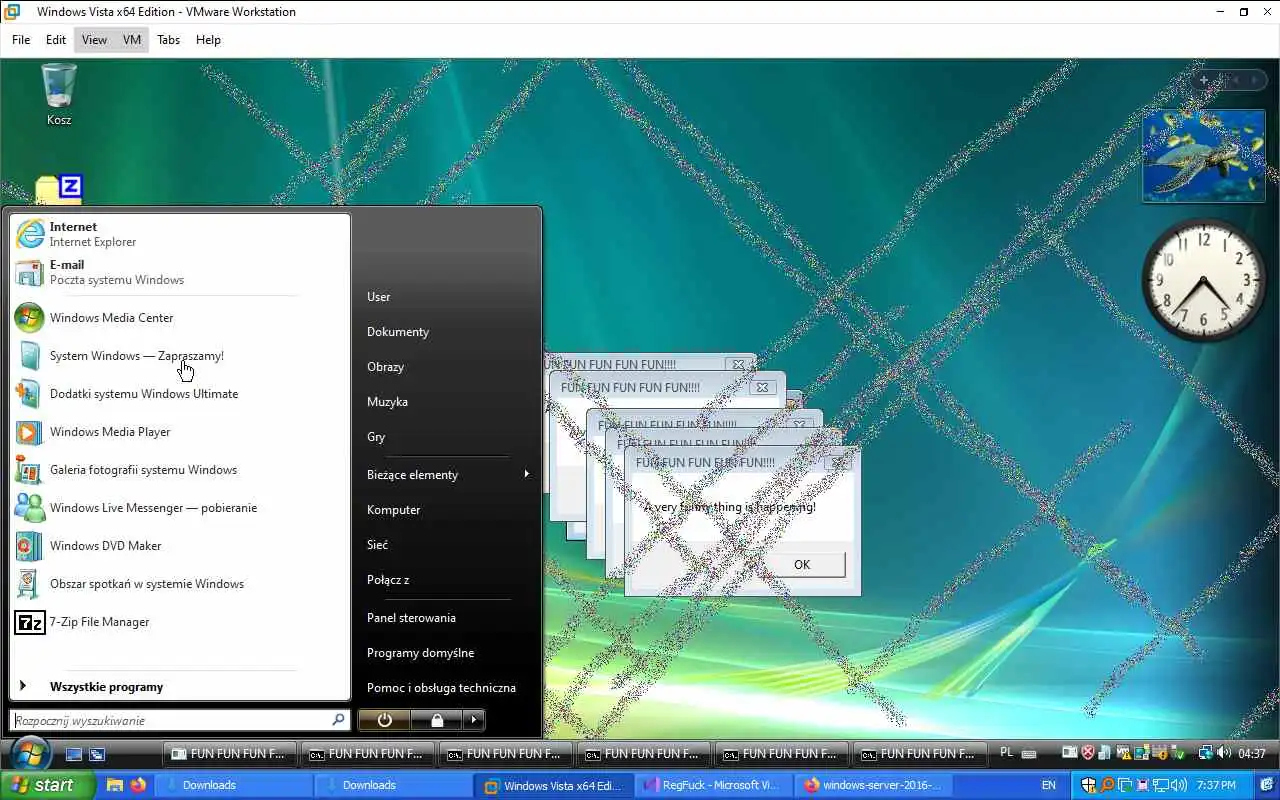
Task: Click the Vista Start orb
Action: tap(29, 752)
